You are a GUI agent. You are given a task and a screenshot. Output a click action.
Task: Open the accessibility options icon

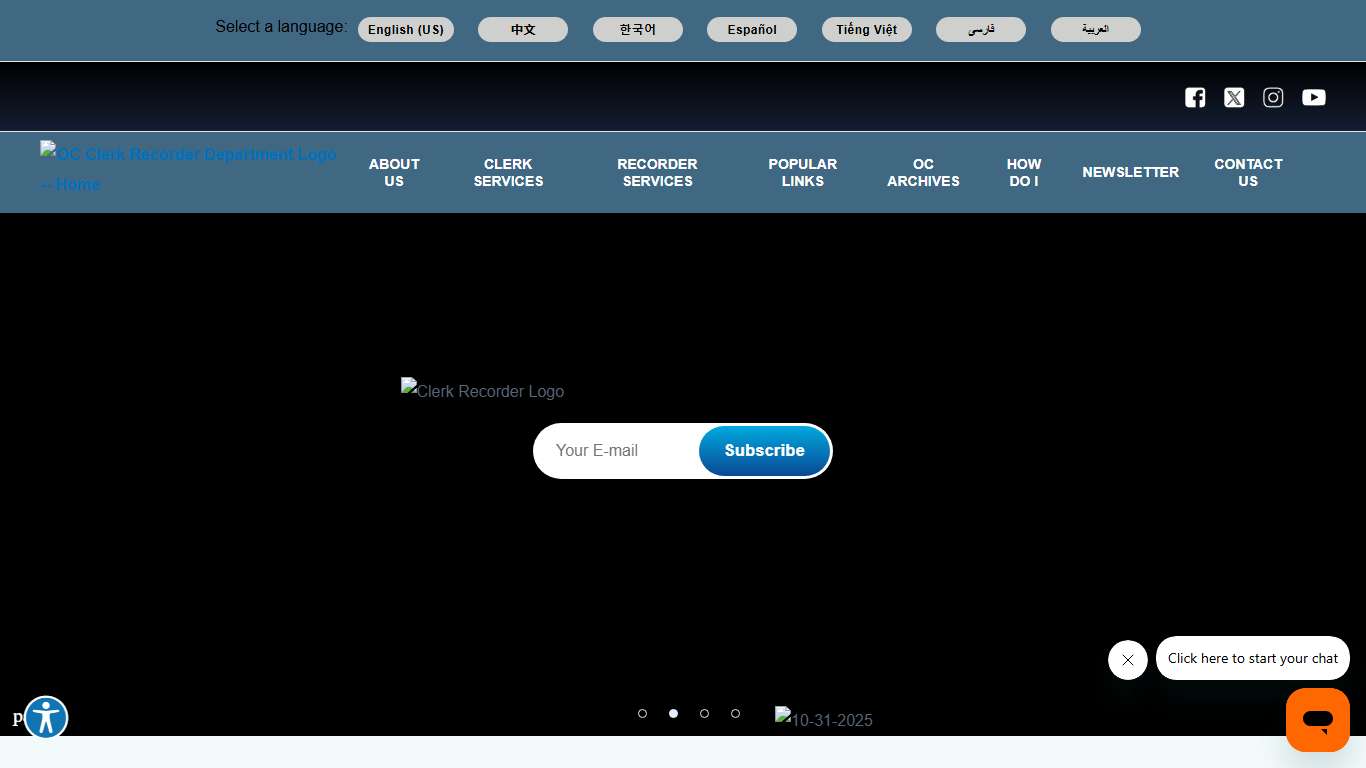46,717
